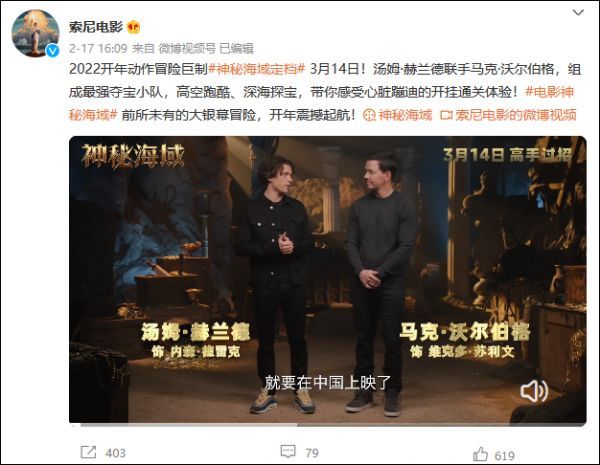Image resolution: width=600 pixels, height=465 pixels.
Task: Open 索尼电影的微博视频 link
Action: (x=516, y=115)
